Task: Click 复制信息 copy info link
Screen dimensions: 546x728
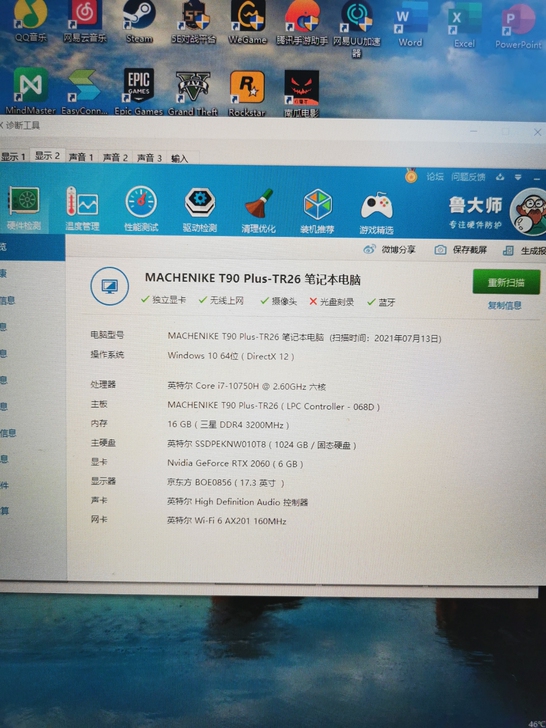Action: (x=505, y=306)
